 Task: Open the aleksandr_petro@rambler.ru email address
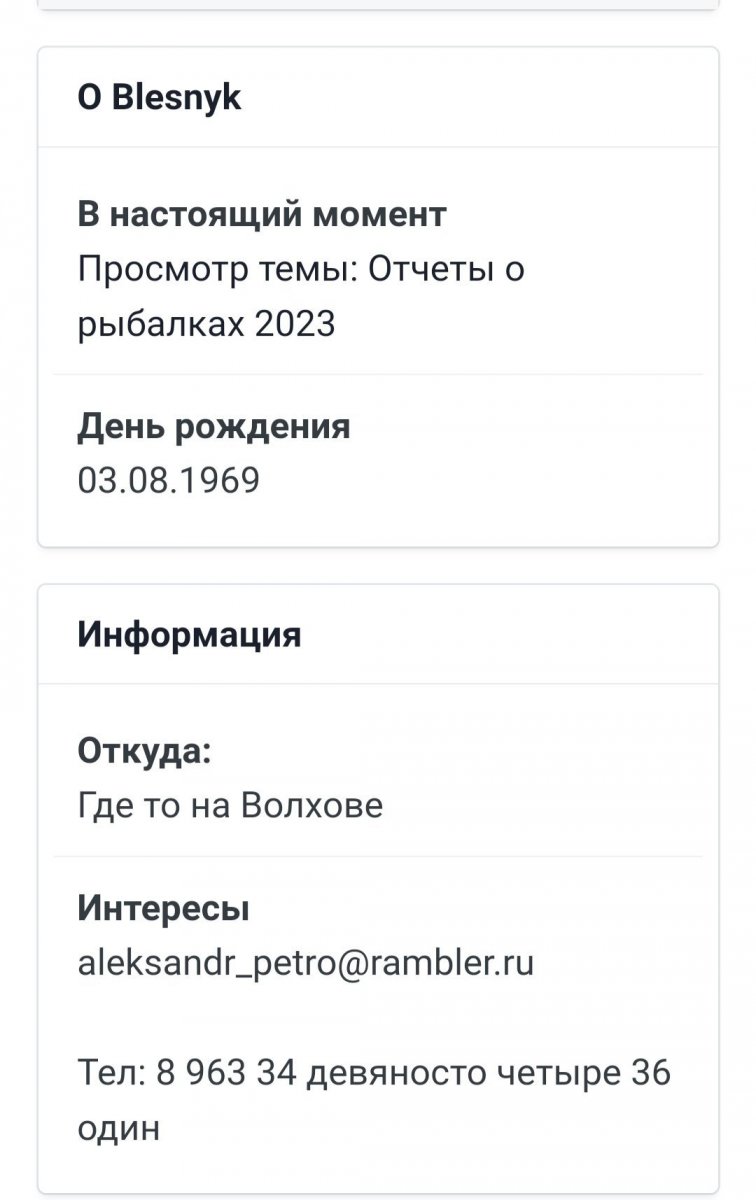(x=305, y=963)
